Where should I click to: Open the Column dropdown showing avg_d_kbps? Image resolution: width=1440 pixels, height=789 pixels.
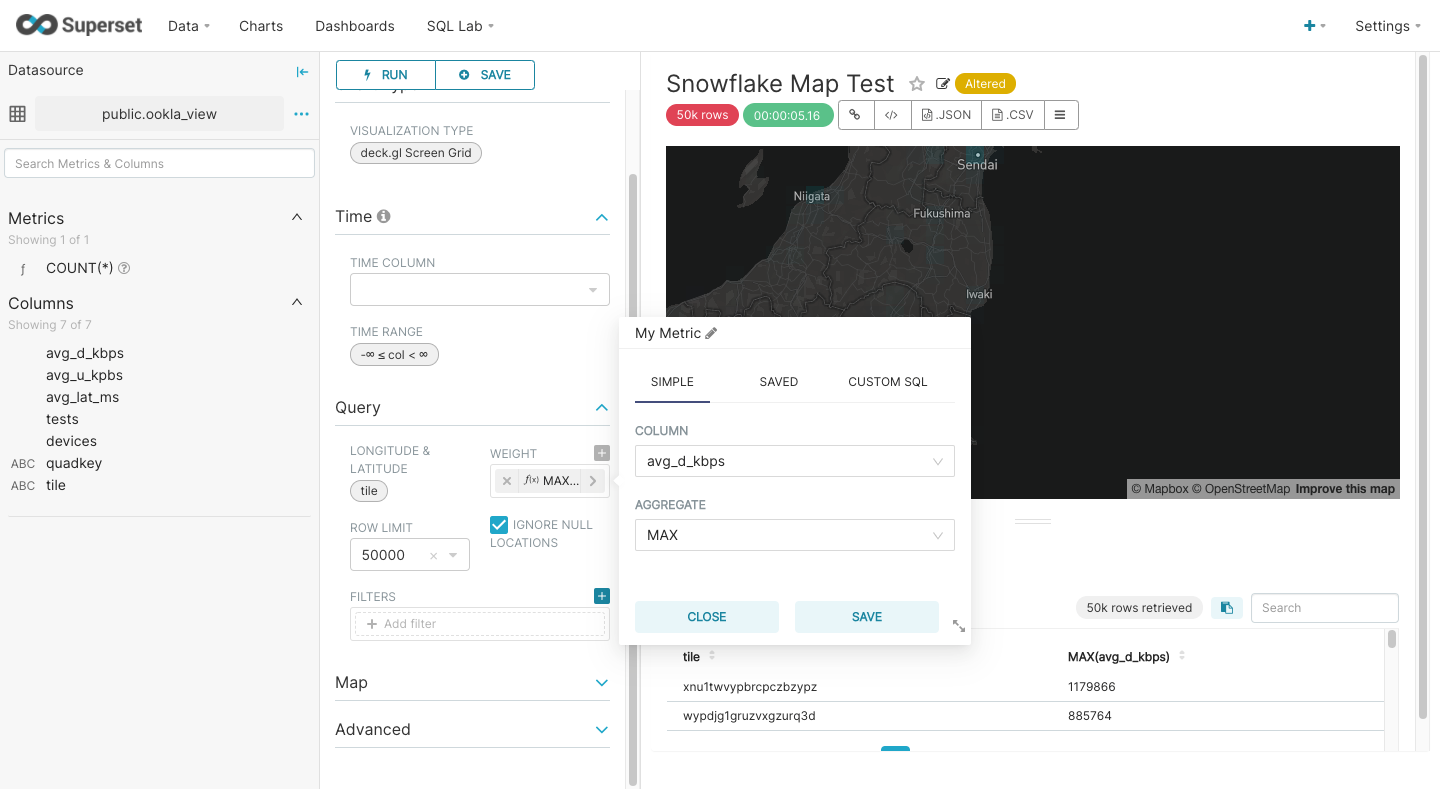[x=794, y=461]
